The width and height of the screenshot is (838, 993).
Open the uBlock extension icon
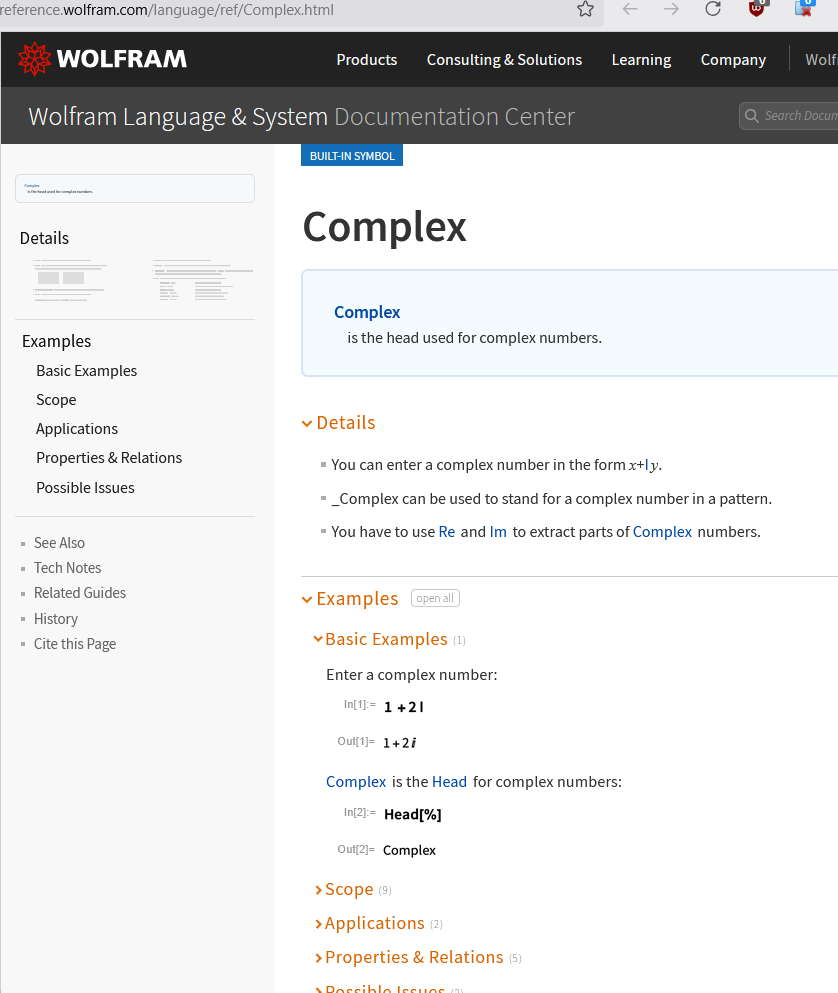click(x=758, y=9)
